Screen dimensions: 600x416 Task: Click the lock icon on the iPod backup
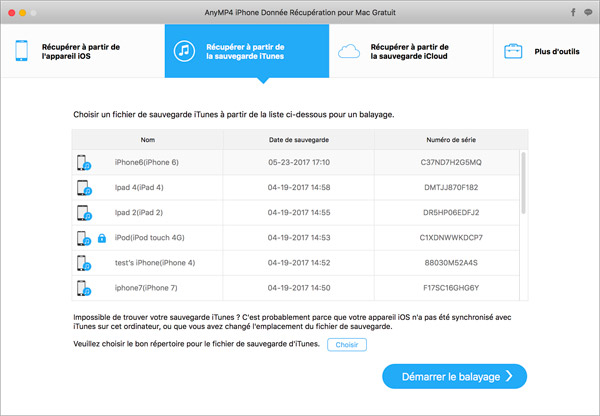pos(101,238)
